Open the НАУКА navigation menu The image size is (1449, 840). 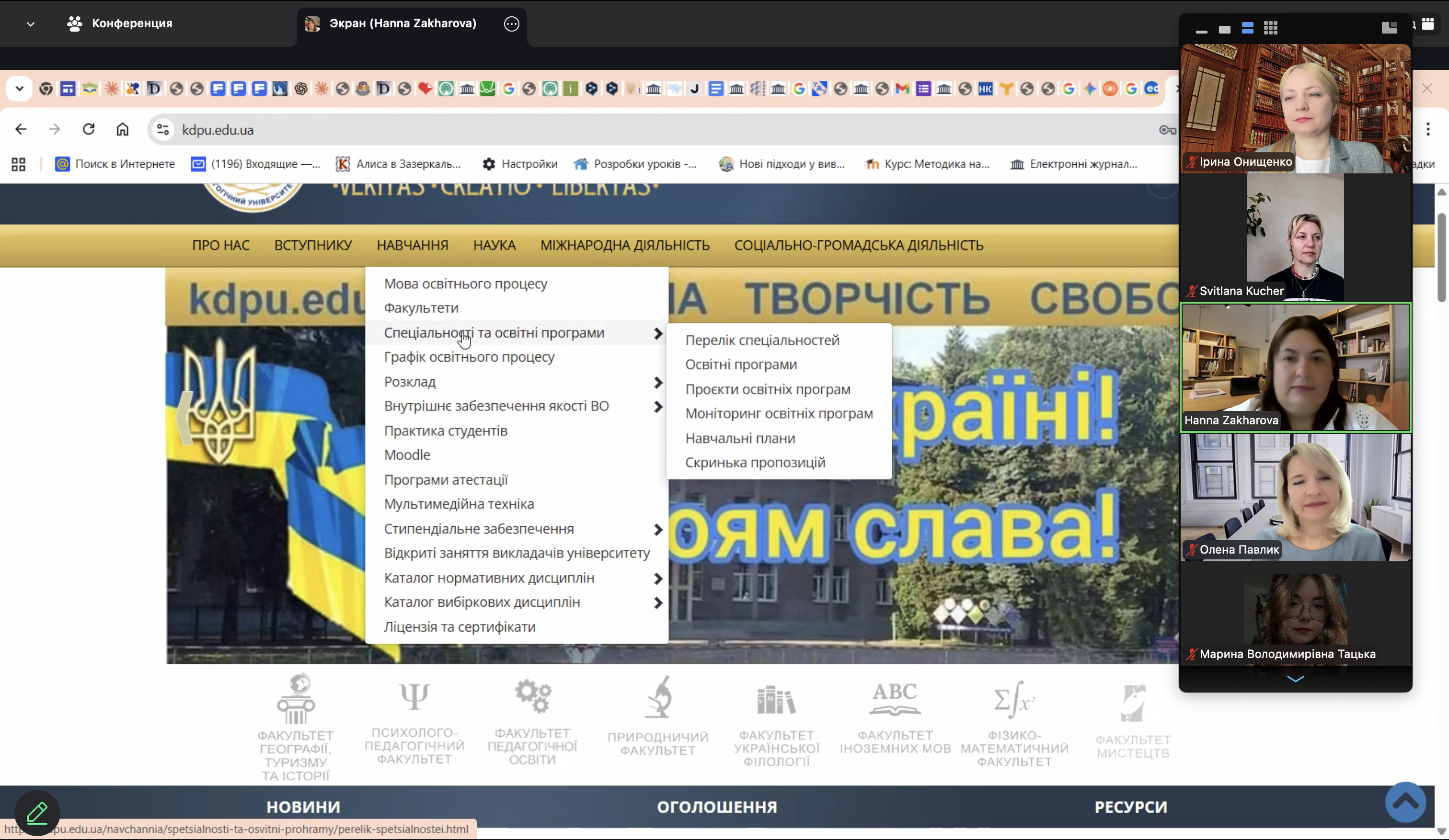point(494,245)
